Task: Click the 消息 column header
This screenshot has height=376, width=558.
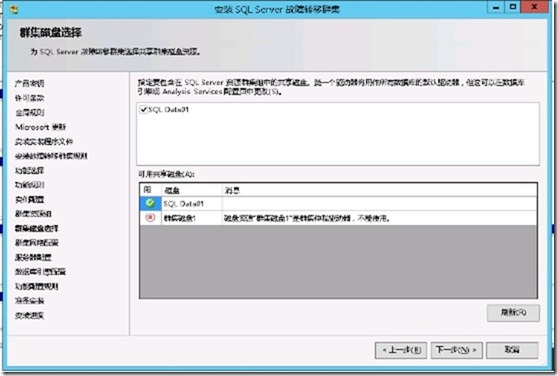Action: 379,190
